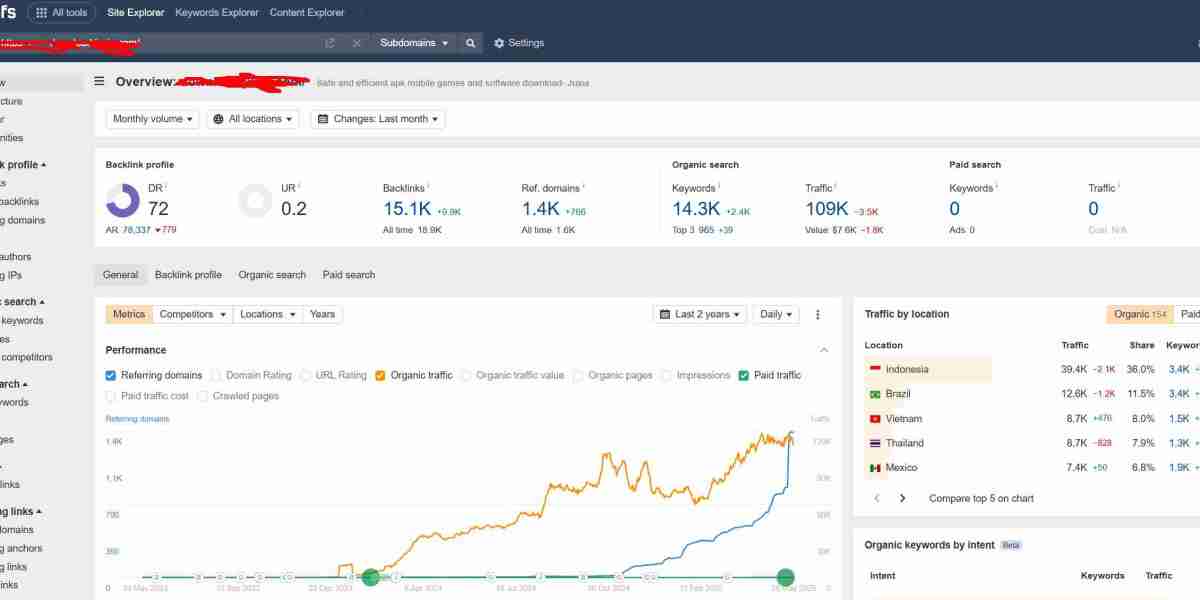Screen dimensions: 1200x600
Task: Open the three-dot chart options menu
Action: click(817, 314)
